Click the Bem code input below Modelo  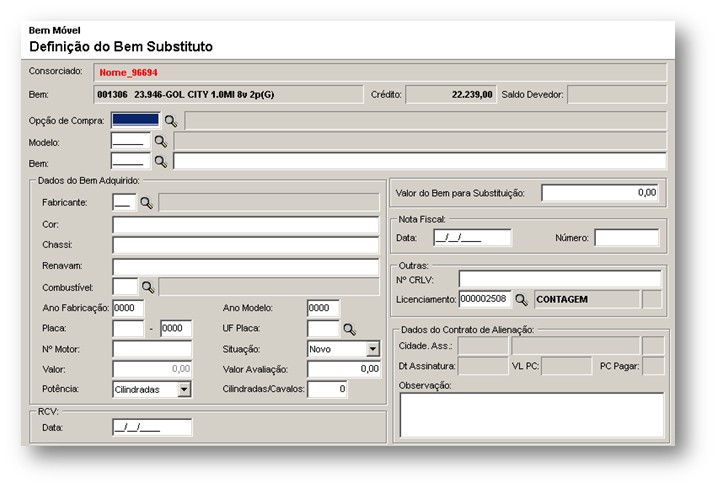pos(130,161)
